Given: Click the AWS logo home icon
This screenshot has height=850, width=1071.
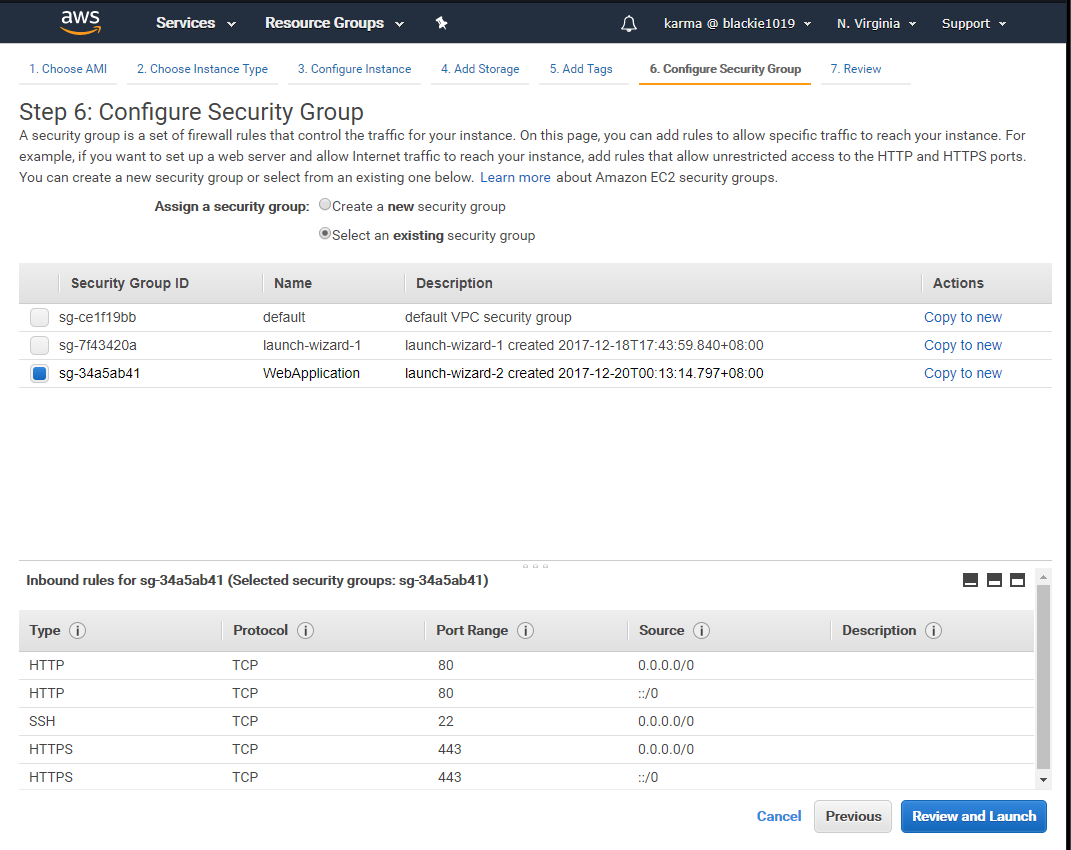Looking at the screenshot, I should (x=80, y=22).
